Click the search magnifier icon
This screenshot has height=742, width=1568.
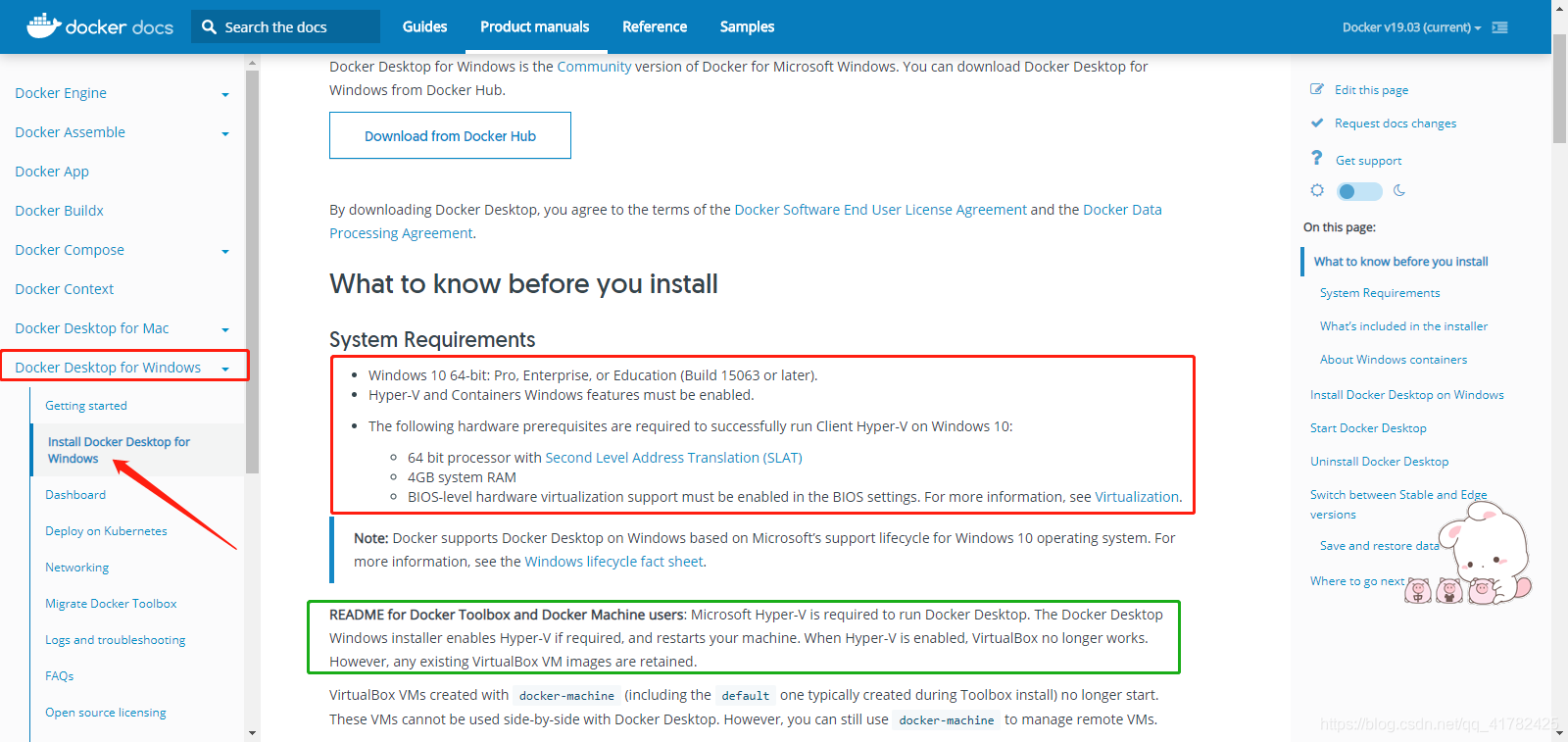pyautogui.click(x=209, y=27)
